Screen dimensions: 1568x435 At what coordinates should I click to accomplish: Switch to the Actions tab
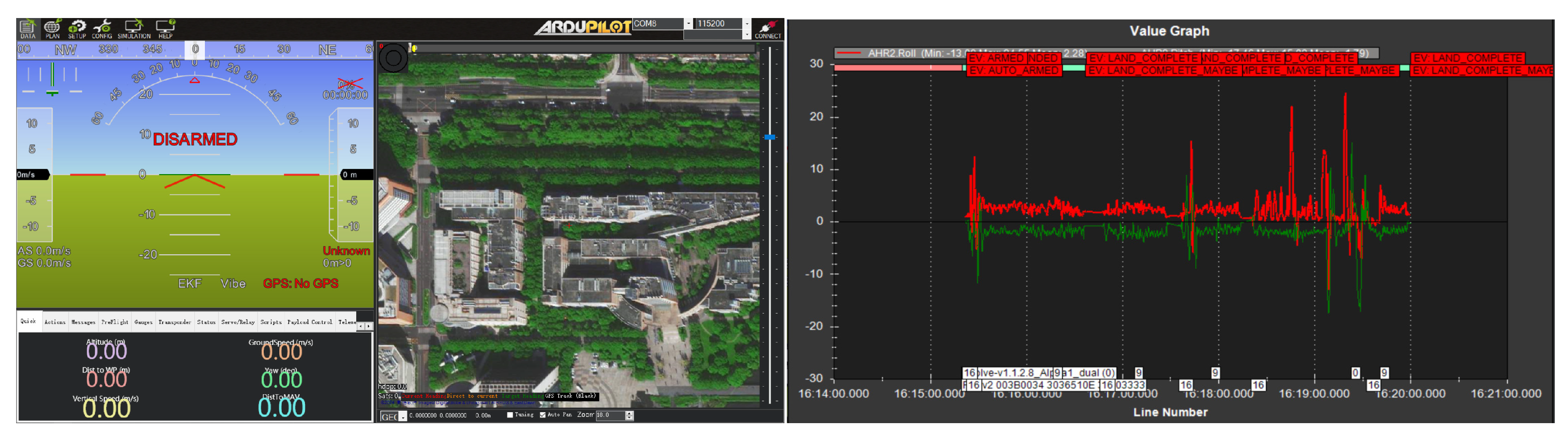pyautogui.click(x=55, y=322)
